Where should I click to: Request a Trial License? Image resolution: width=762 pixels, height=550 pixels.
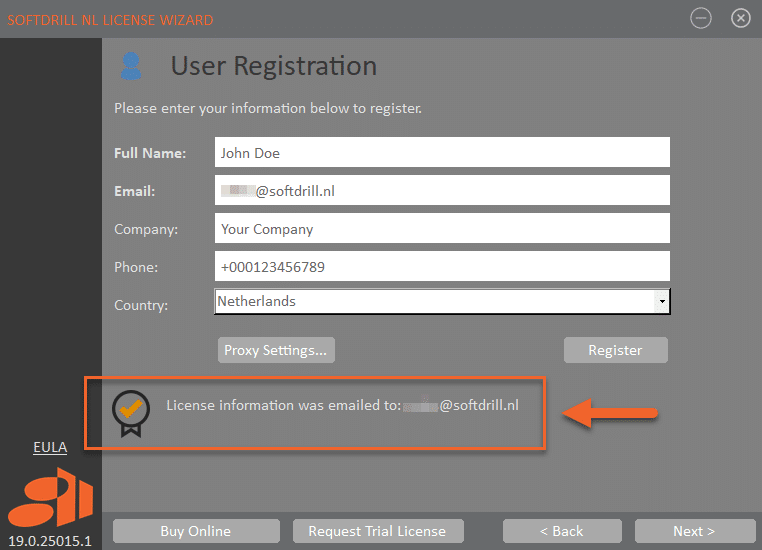click(x=377, y=531)
